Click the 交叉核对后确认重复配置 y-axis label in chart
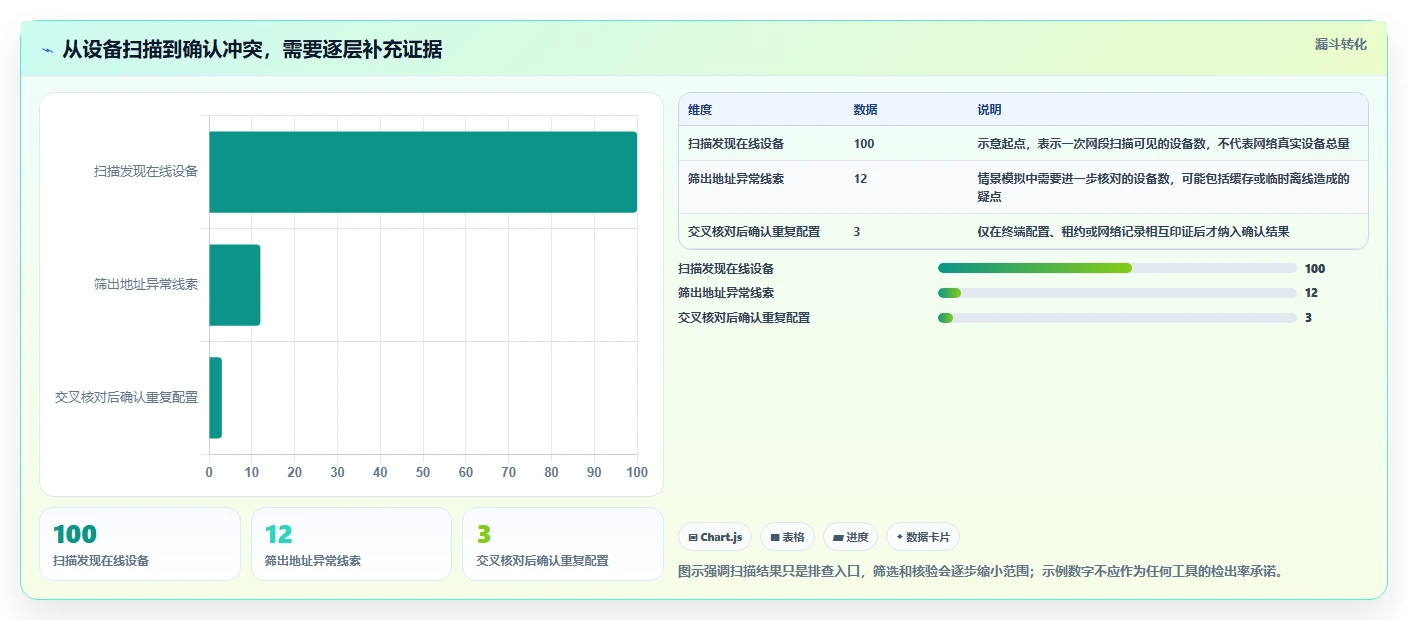The image size is (1408, 620). 127,397
